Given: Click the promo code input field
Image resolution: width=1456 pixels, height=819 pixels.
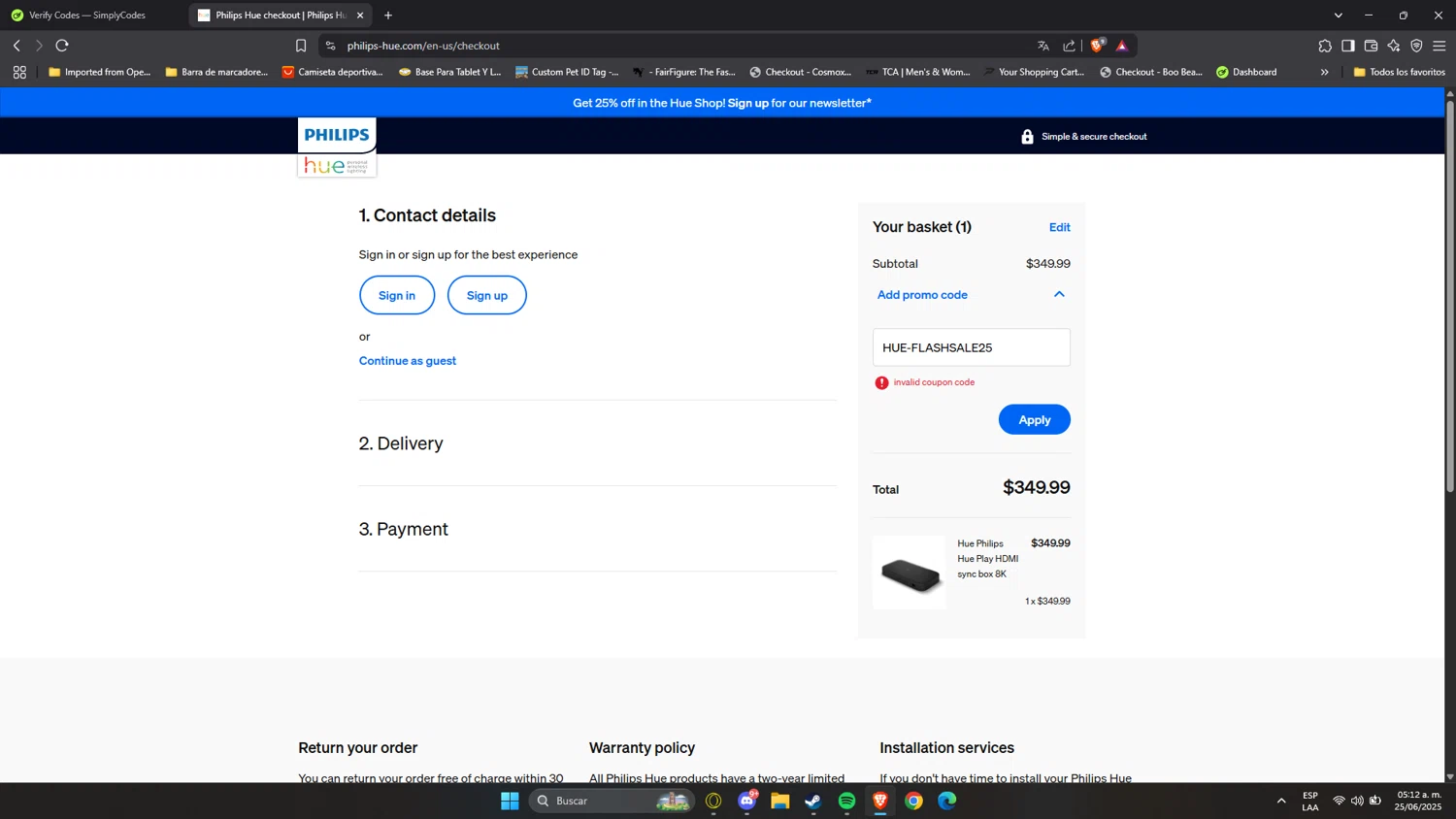Looking at the screenshot, I should coord(972,347).
